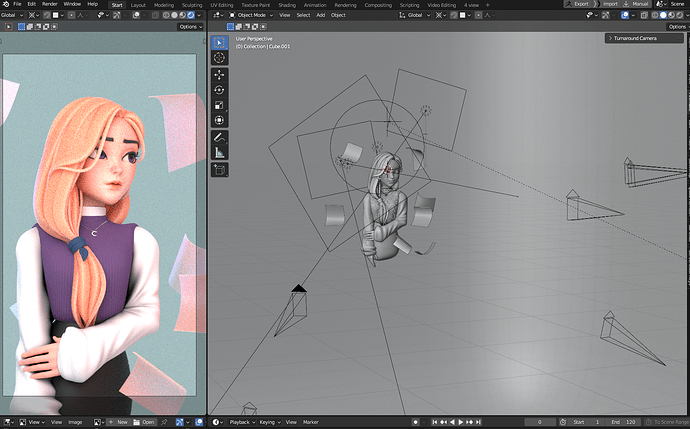This screenshot has height=429, width=690.
Task: Toggle X-ray display in the right viewport
Action: pyautogui.click(x=644, y=15)
